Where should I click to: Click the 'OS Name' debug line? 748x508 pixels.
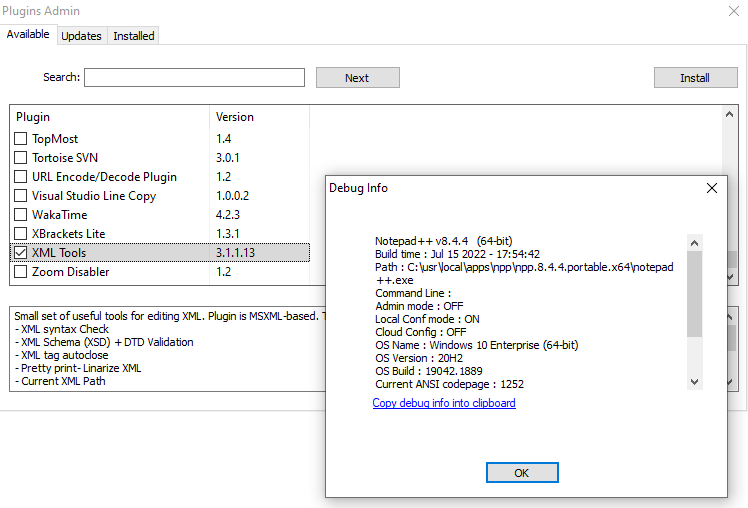[x=477, y=345]
